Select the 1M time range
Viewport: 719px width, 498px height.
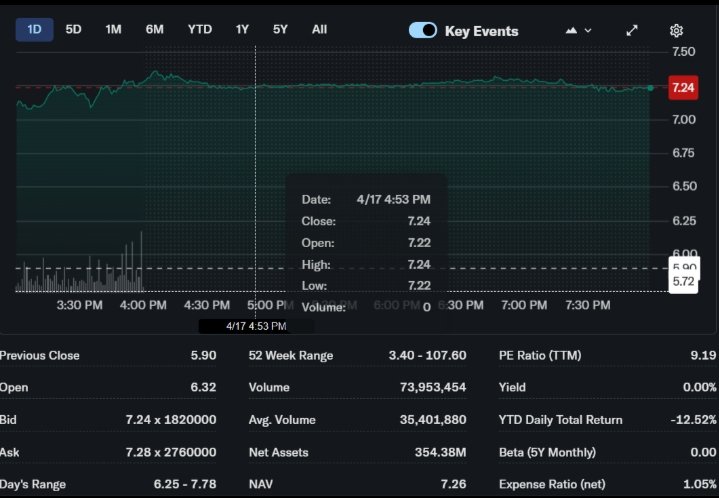(x=113, y=29)
